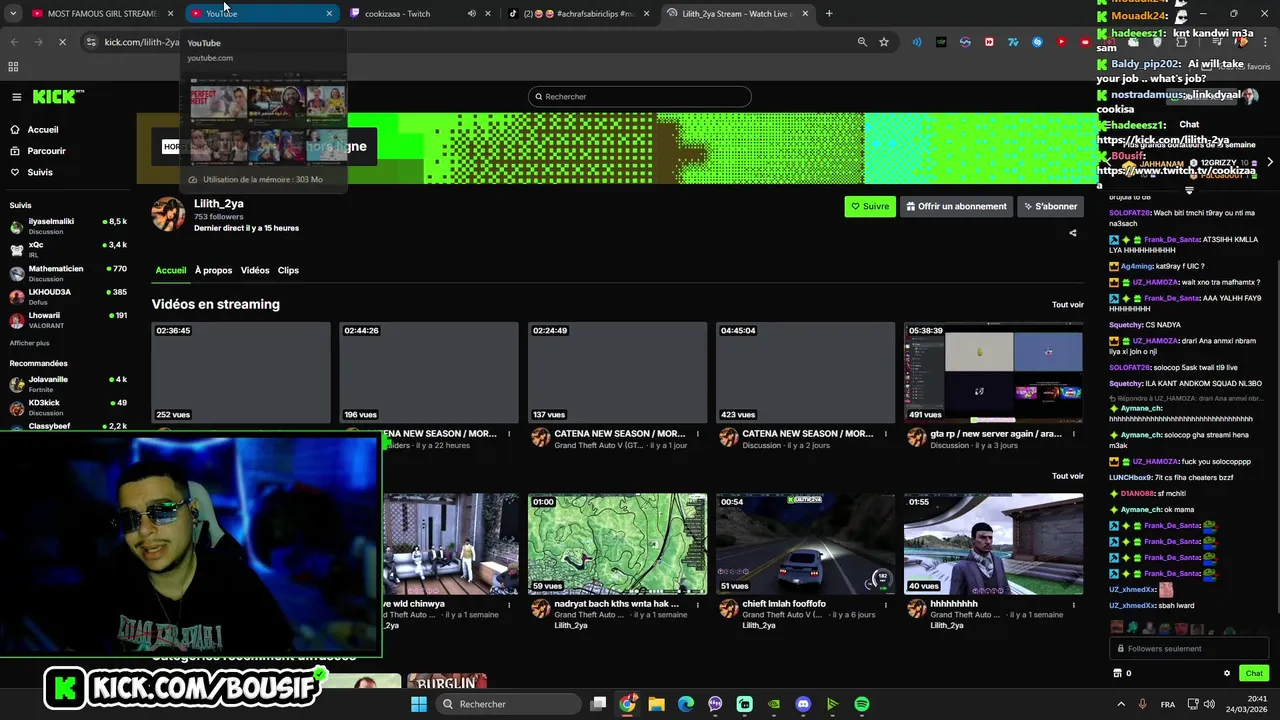This screenshot has width=1280, height=720.
Task: Bookmark this page with the star icon
Action: pyautogui.click(x=884, y=42)
